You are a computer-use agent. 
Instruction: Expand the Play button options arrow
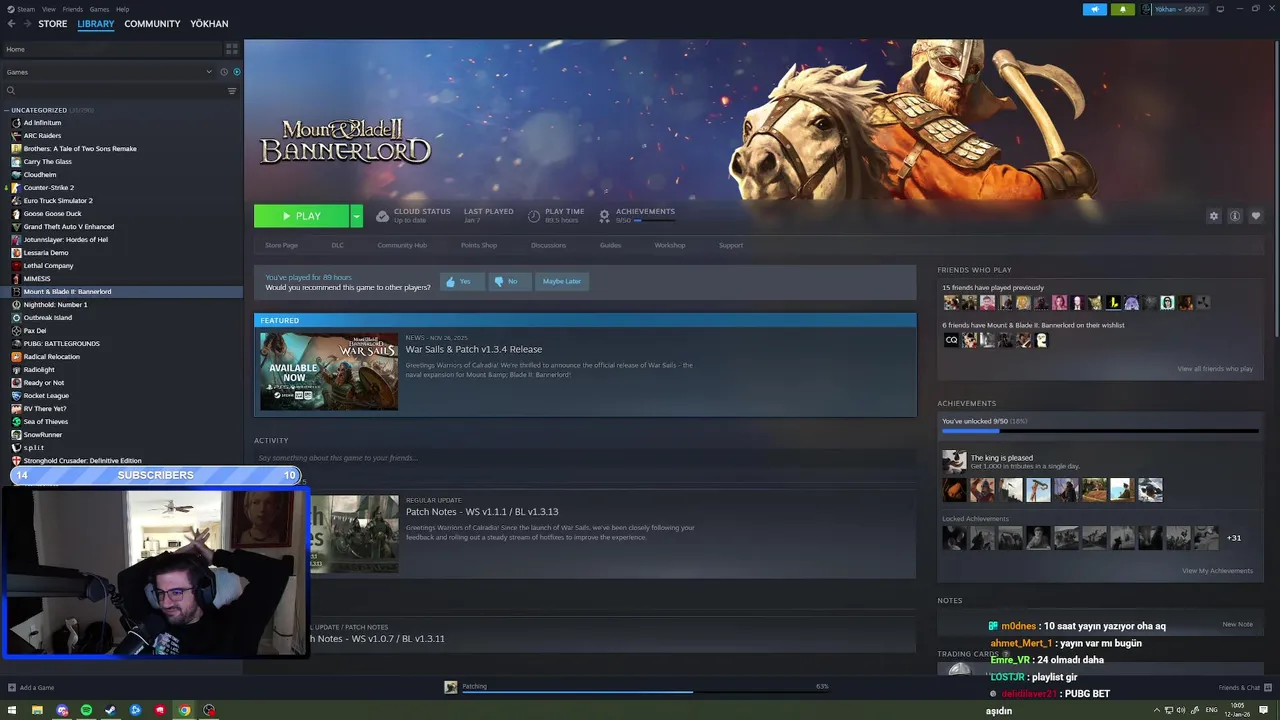[356, 216]
